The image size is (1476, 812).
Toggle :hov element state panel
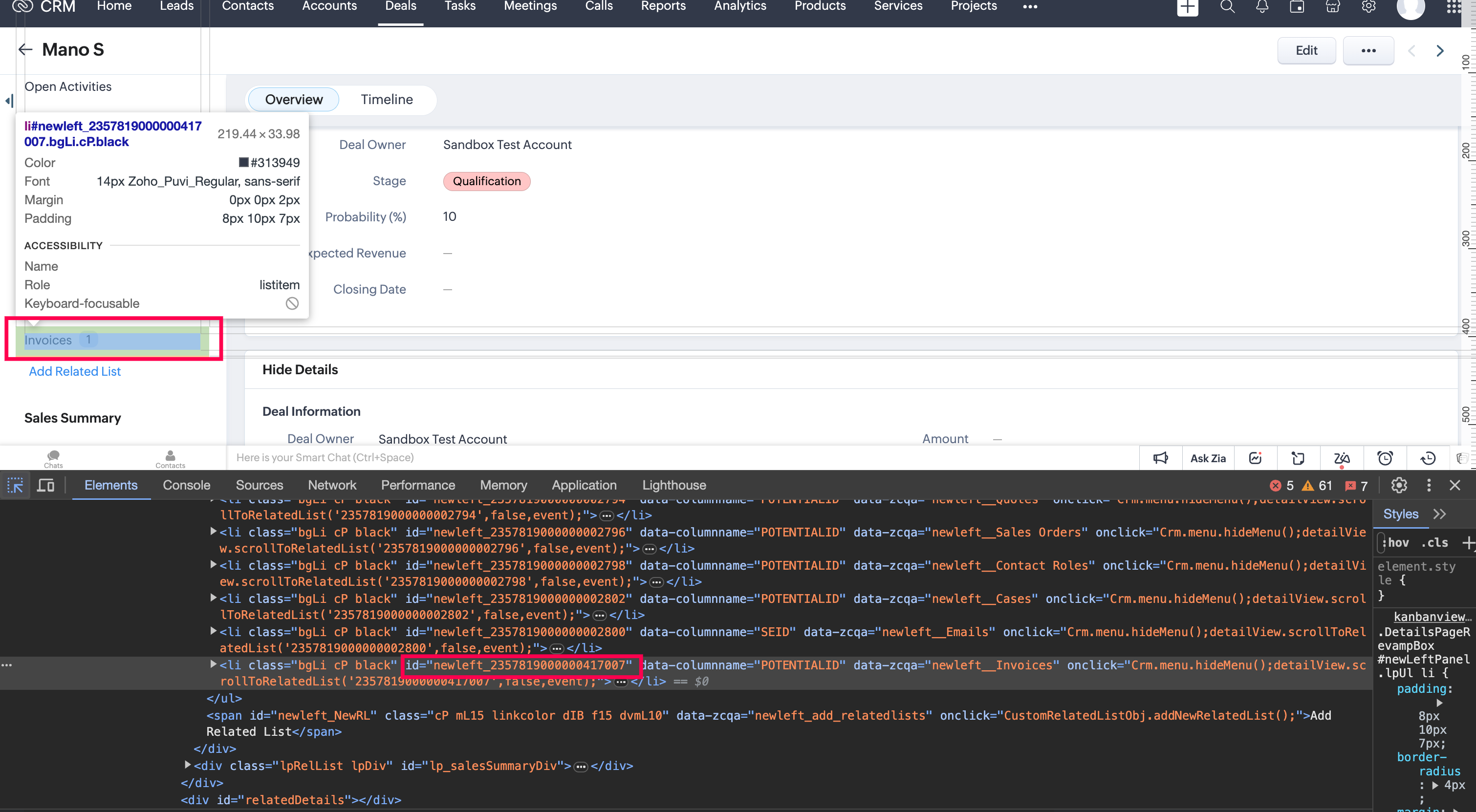tap(1396, 542)
